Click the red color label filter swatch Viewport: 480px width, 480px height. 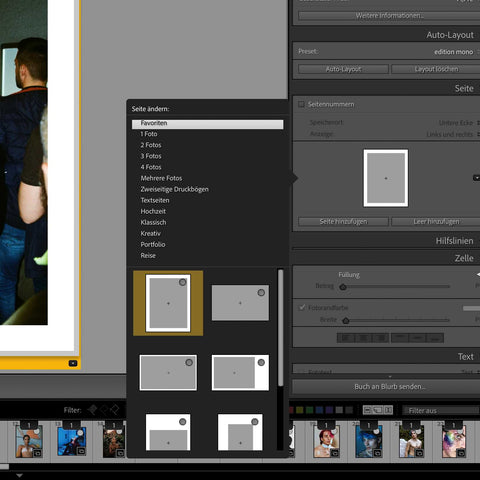(x=291, y=410)
